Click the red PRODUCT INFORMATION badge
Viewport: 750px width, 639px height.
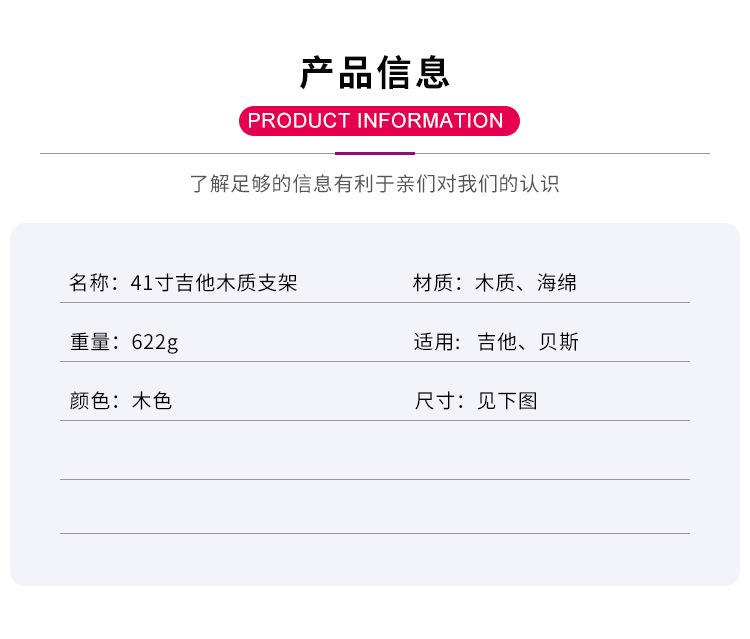(x=375, y=121)
